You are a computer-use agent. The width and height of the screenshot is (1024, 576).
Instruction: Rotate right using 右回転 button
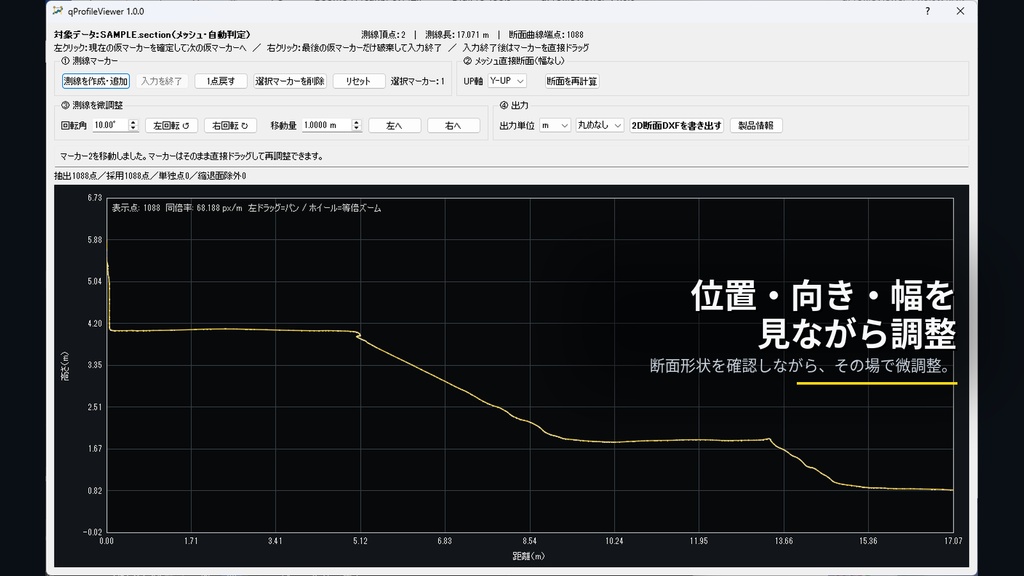point(230,125)
